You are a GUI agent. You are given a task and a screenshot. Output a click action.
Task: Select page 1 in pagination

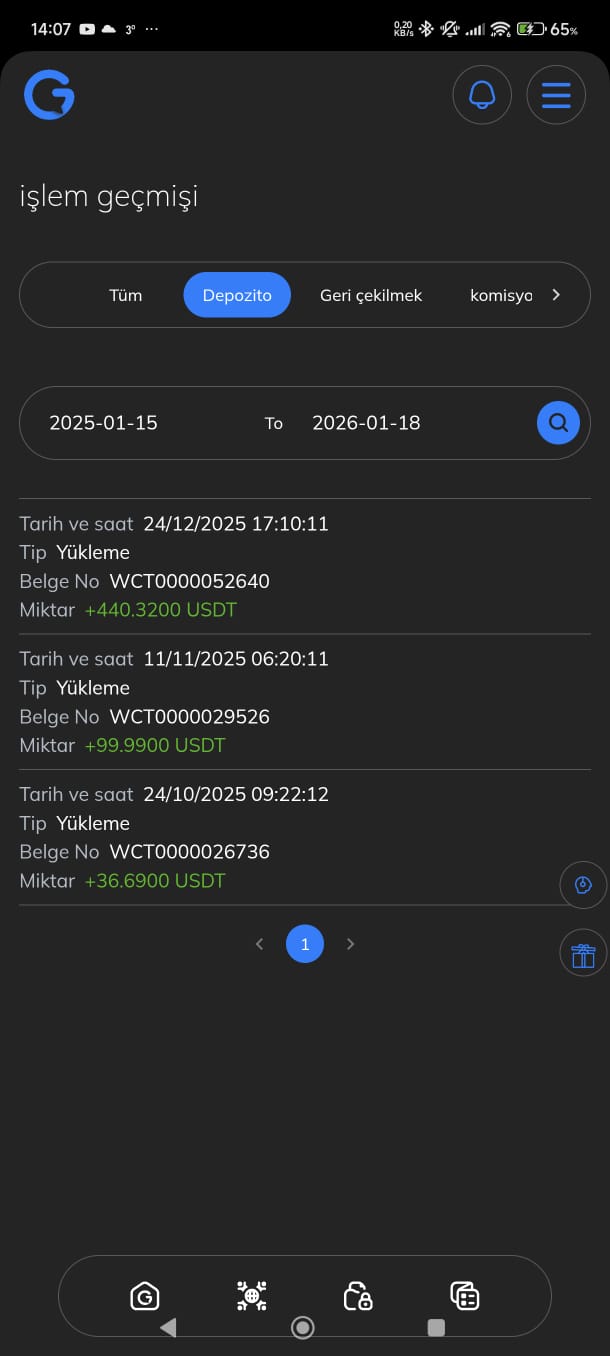[x=305, y=944]
